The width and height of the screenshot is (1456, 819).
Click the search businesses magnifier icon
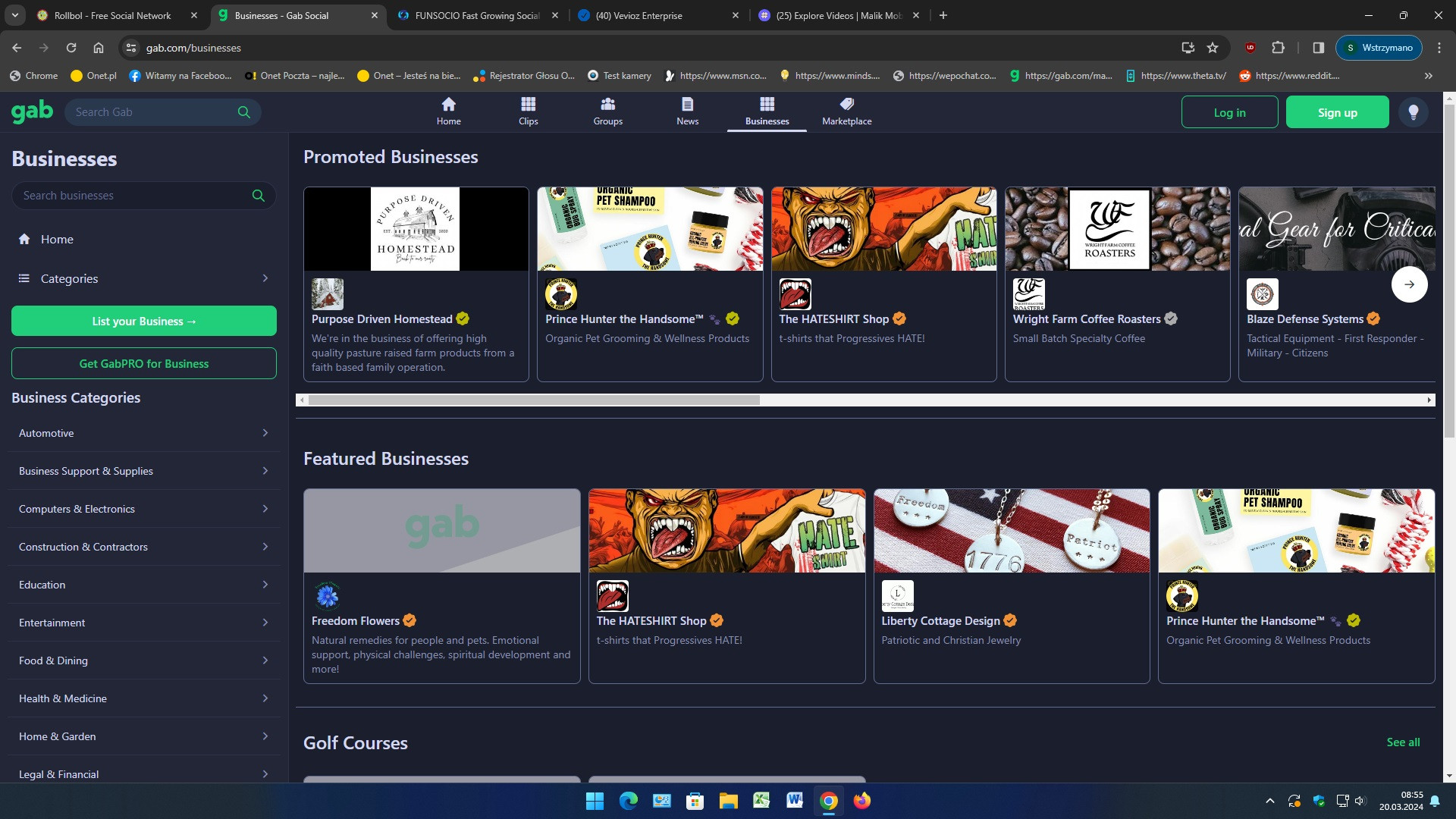258,196
